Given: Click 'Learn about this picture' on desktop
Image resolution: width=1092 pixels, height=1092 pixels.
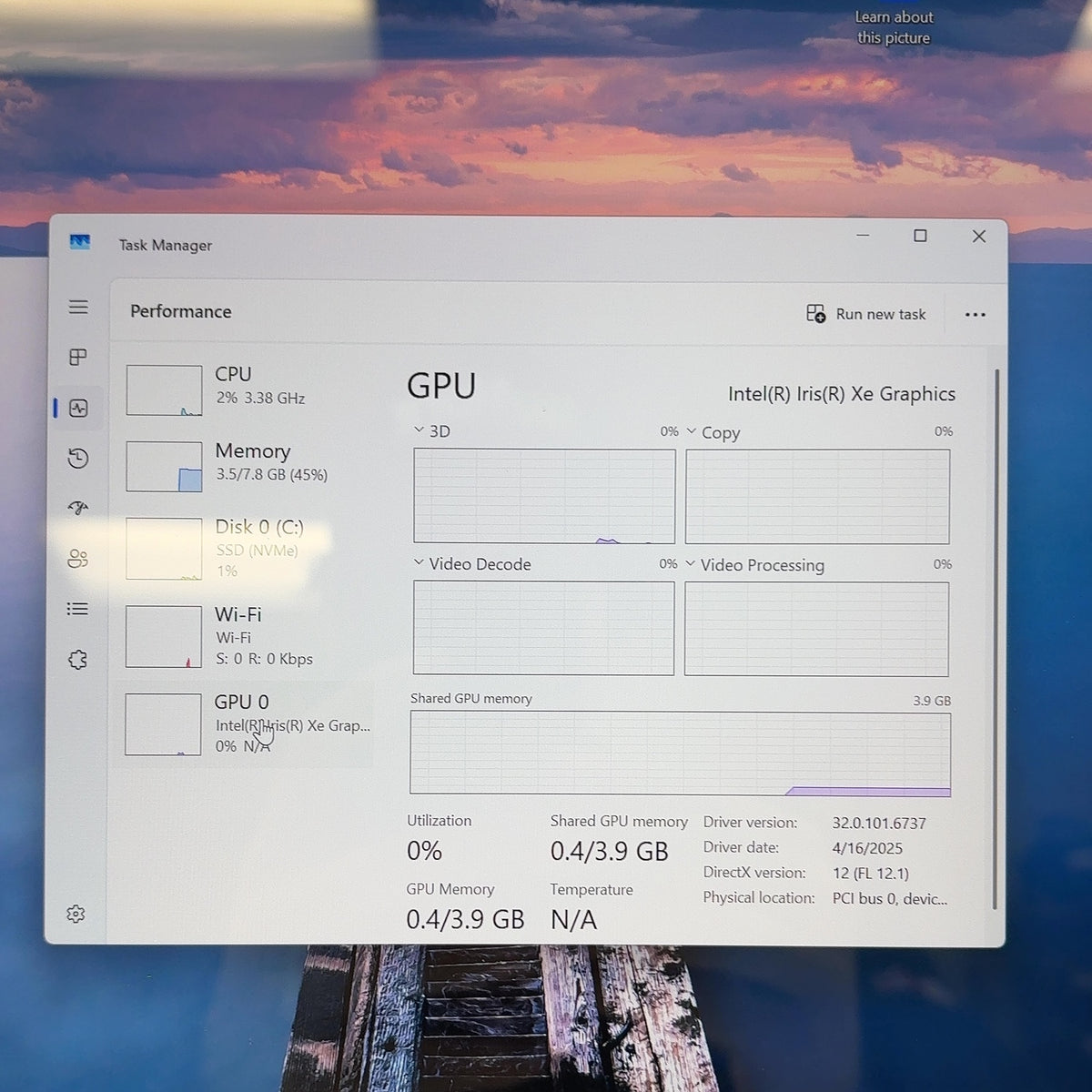Looking at the screenshot, I should coord(894,27).
